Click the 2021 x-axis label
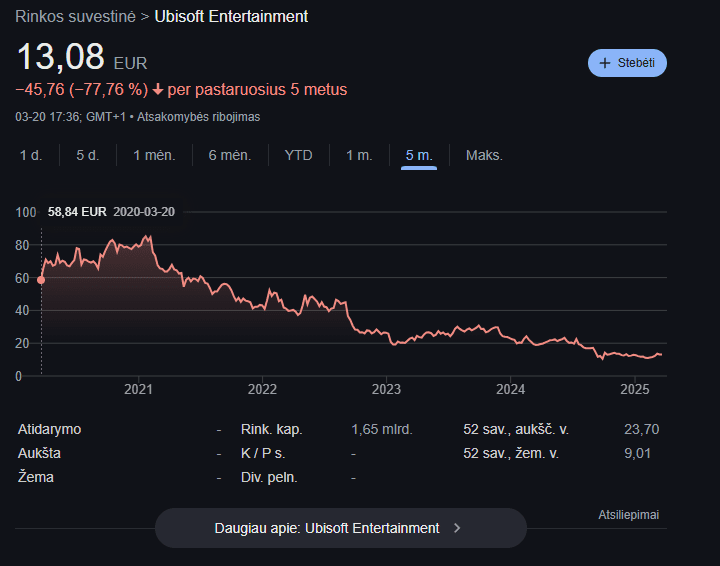The height and width of the screenshot is (566, 720). pyautogui.click(x=138, y=389)
